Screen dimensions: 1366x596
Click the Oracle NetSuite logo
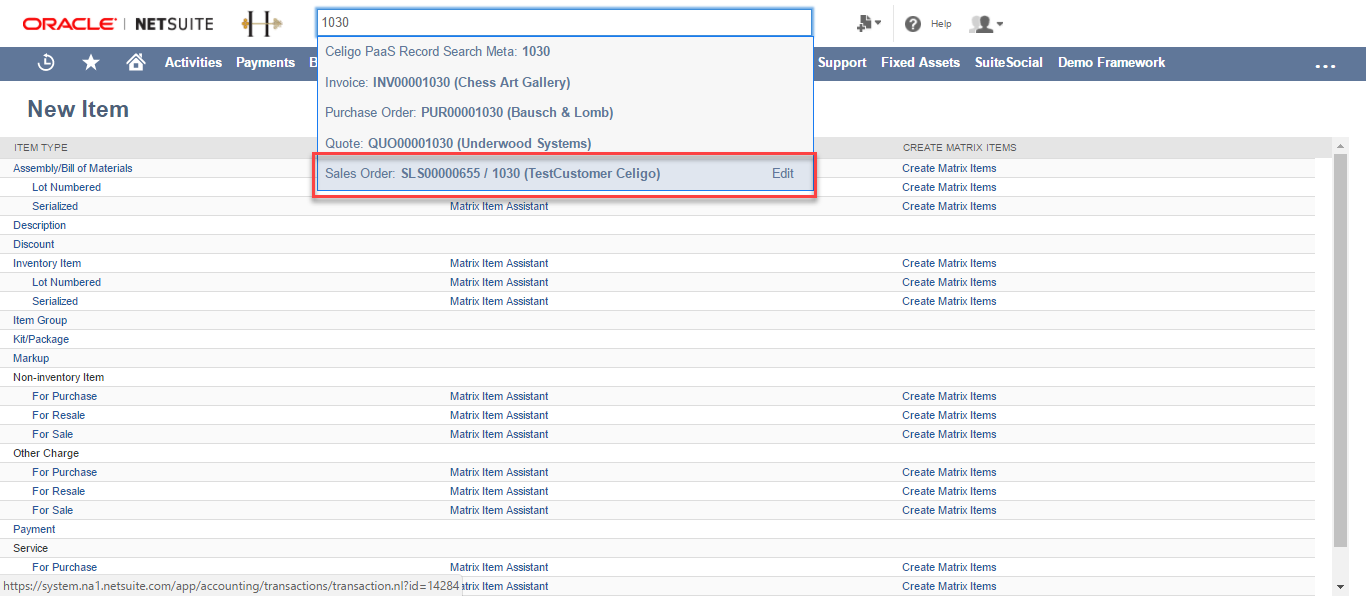pyautogui.click(x=118, y=23)
